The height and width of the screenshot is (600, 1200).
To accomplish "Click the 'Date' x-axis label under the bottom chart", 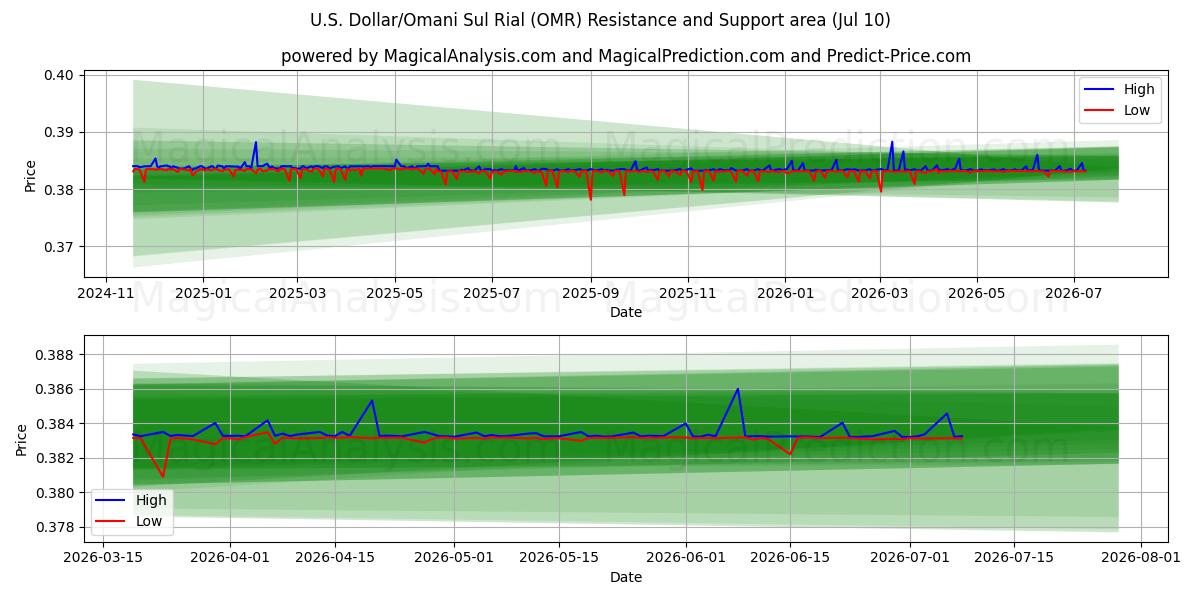I will 626,577.
